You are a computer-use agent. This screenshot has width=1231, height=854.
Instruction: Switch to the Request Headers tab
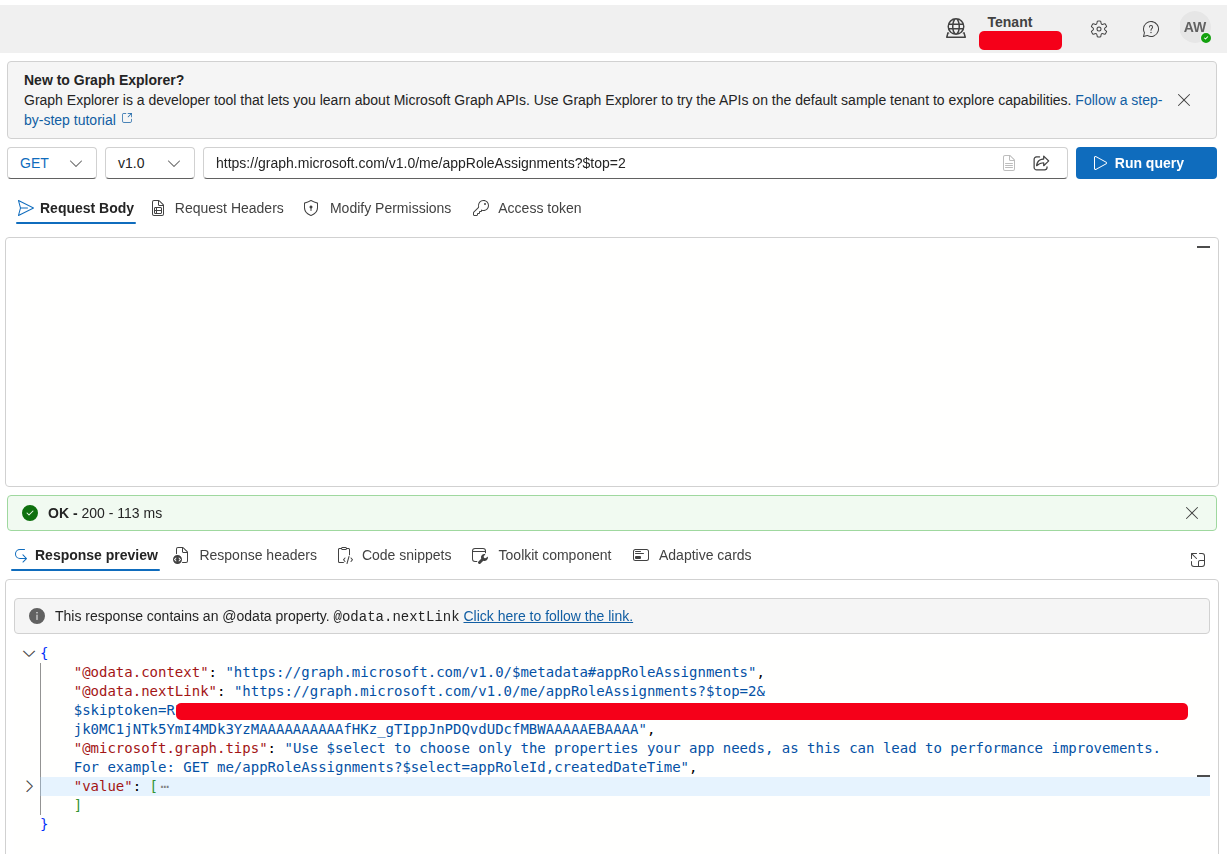pos(217,208)
